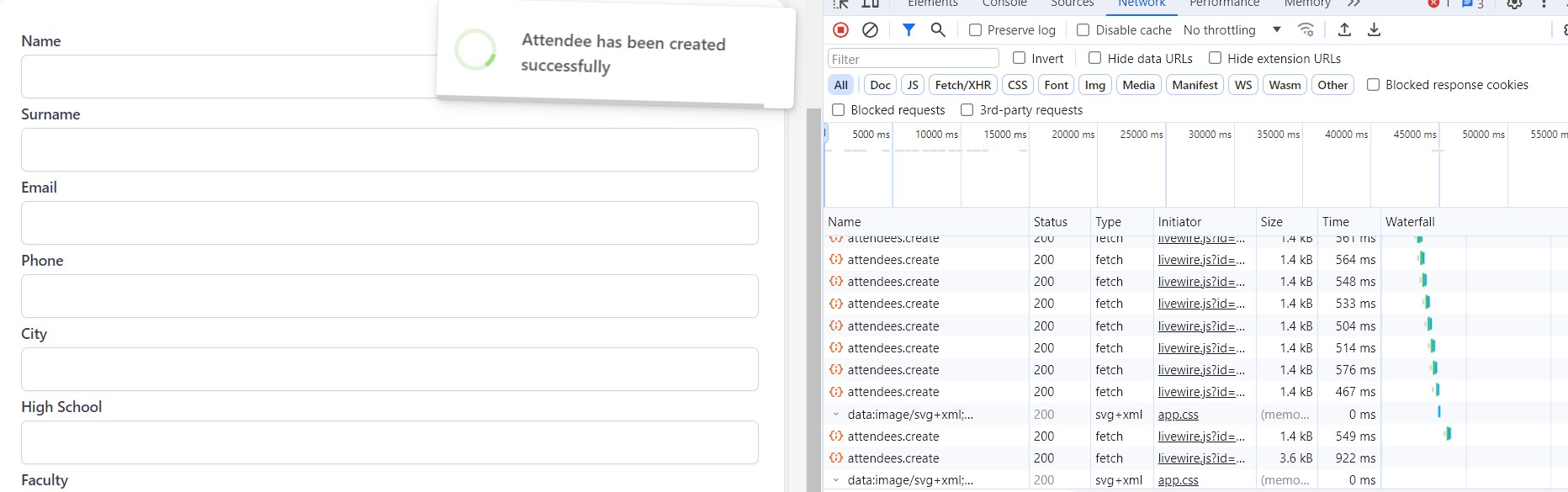Expand first data:image/svg+xml request row

[x=836, y=414]
